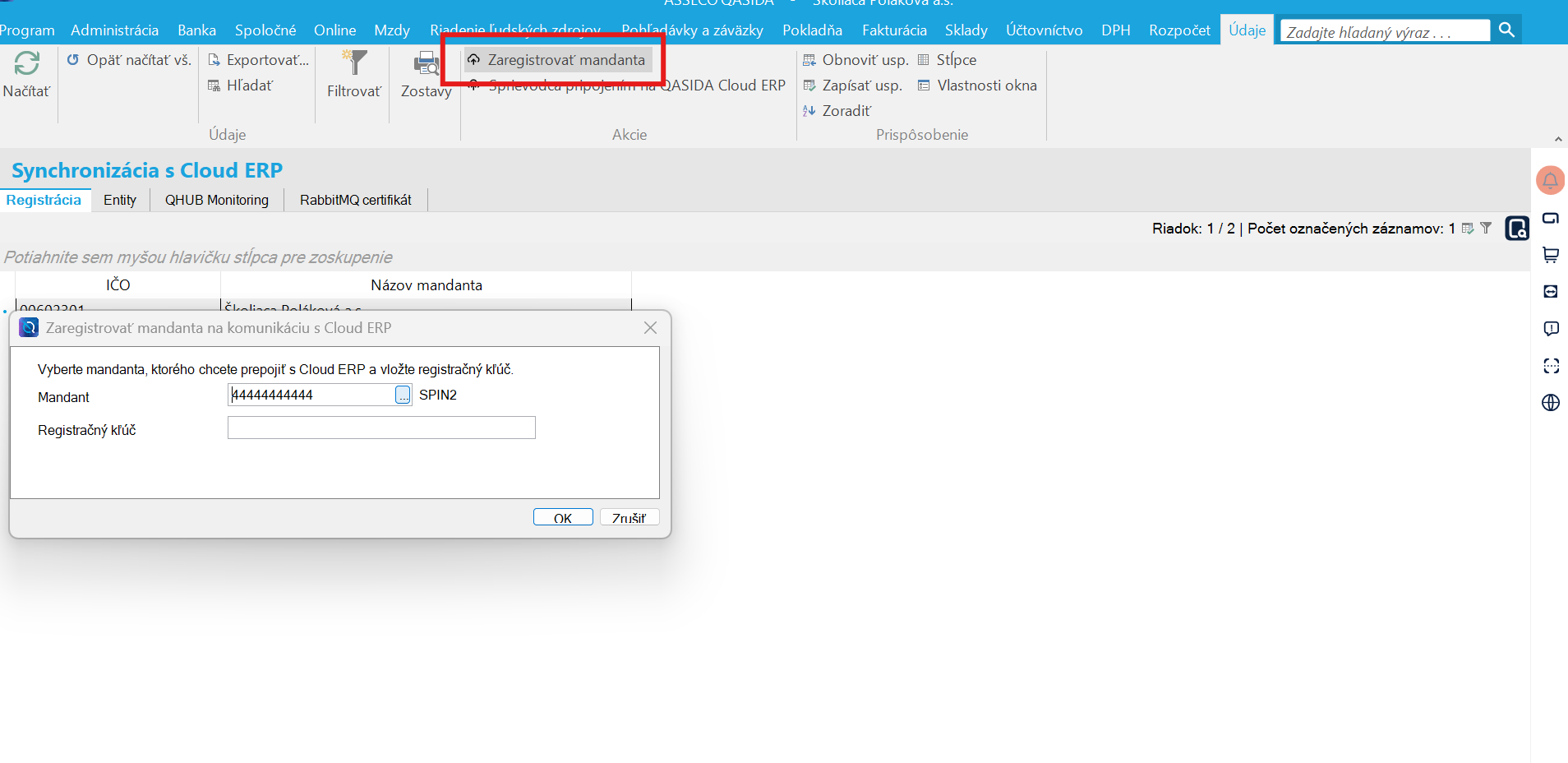Click the IČO column header
Screen dimensions: 1568x763
tap(118, 284)
